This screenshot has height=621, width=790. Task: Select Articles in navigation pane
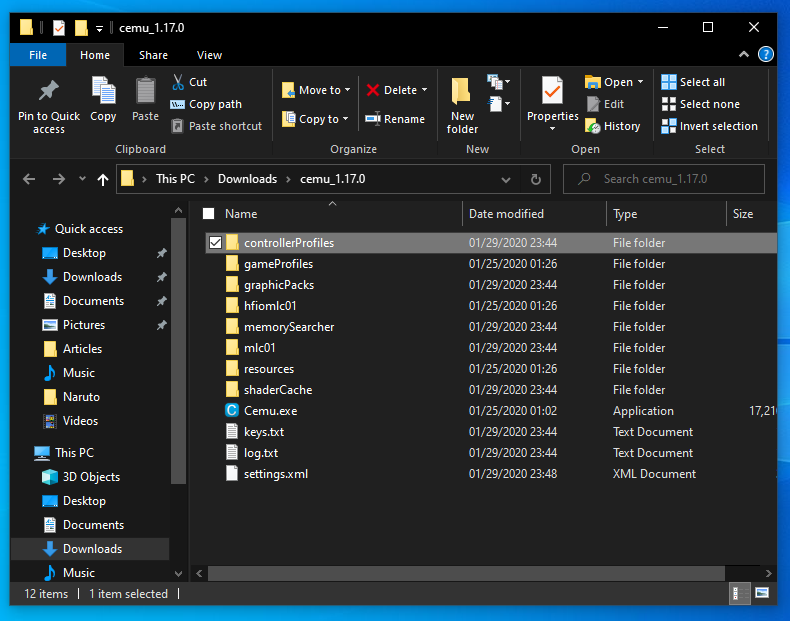(x=82, y=349)
